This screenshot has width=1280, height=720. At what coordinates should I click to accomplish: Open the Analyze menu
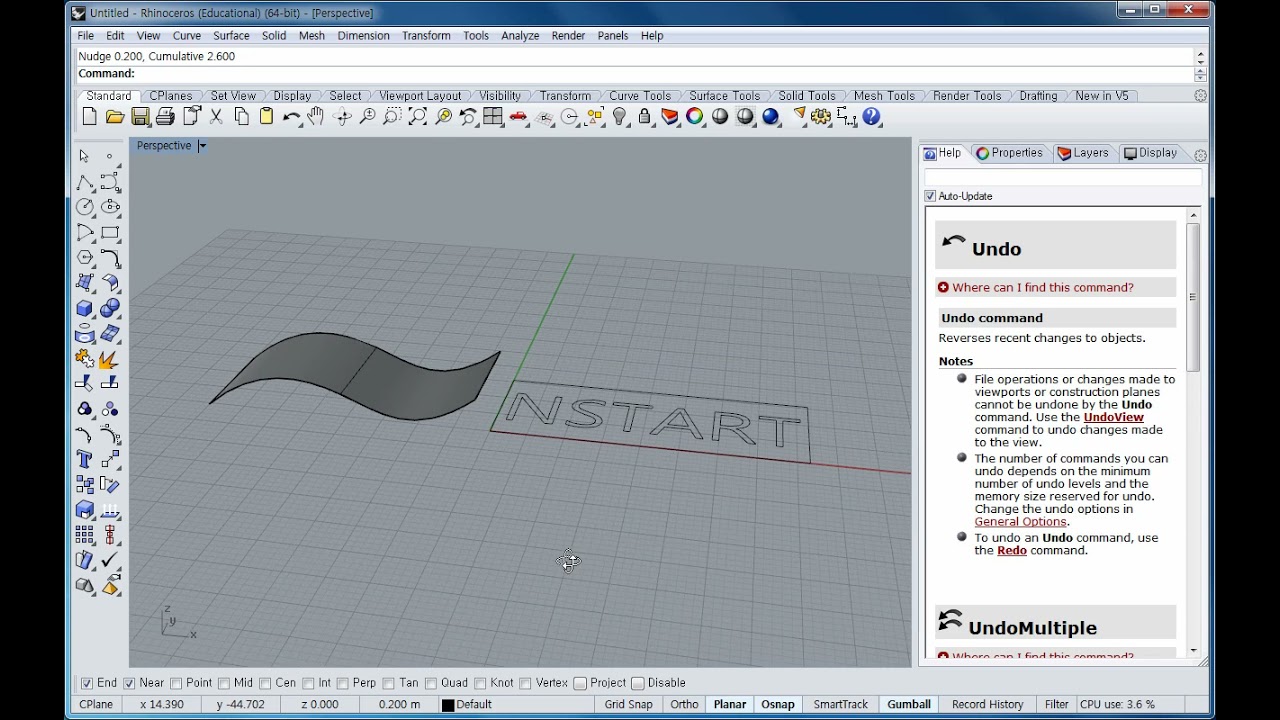[520, 36]
